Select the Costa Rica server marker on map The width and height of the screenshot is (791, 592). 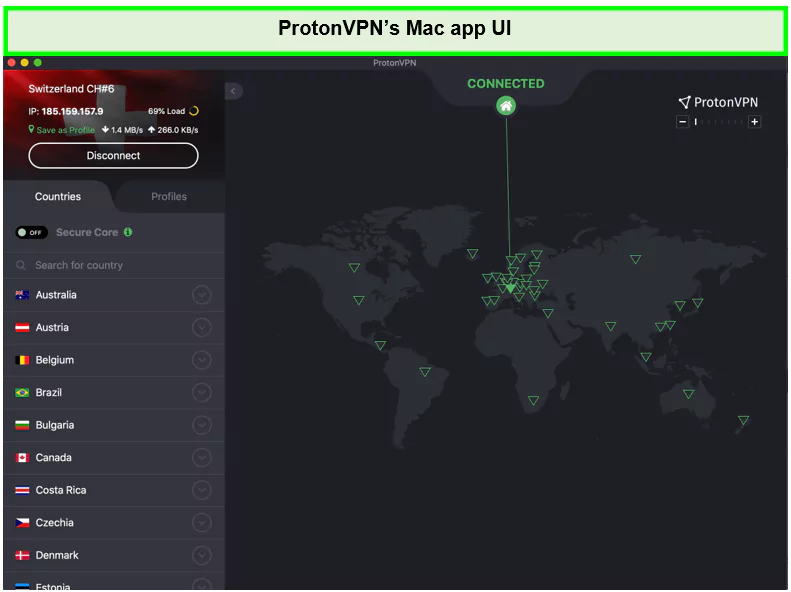[380, 345]
